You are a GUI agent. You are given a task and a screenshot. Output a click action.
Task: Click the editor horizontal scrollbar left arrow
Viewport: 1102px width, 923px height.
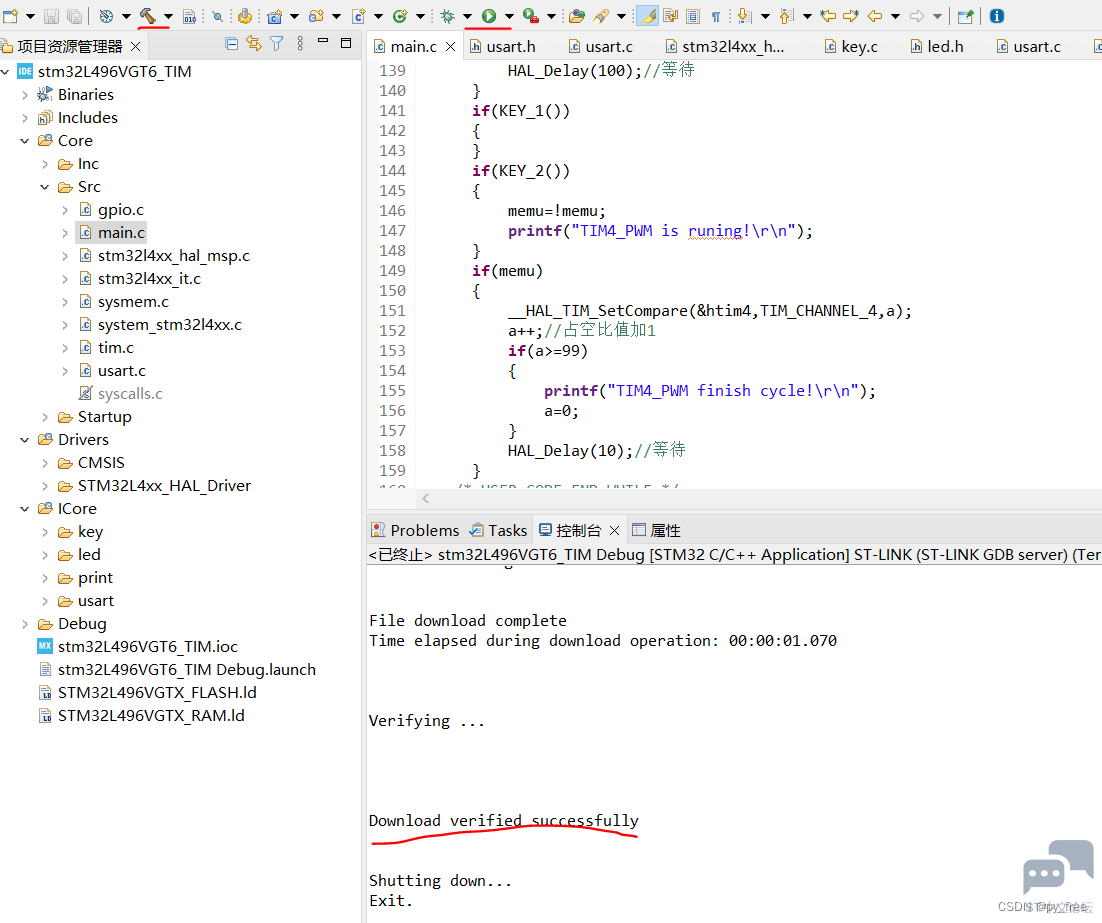(425, 498)
